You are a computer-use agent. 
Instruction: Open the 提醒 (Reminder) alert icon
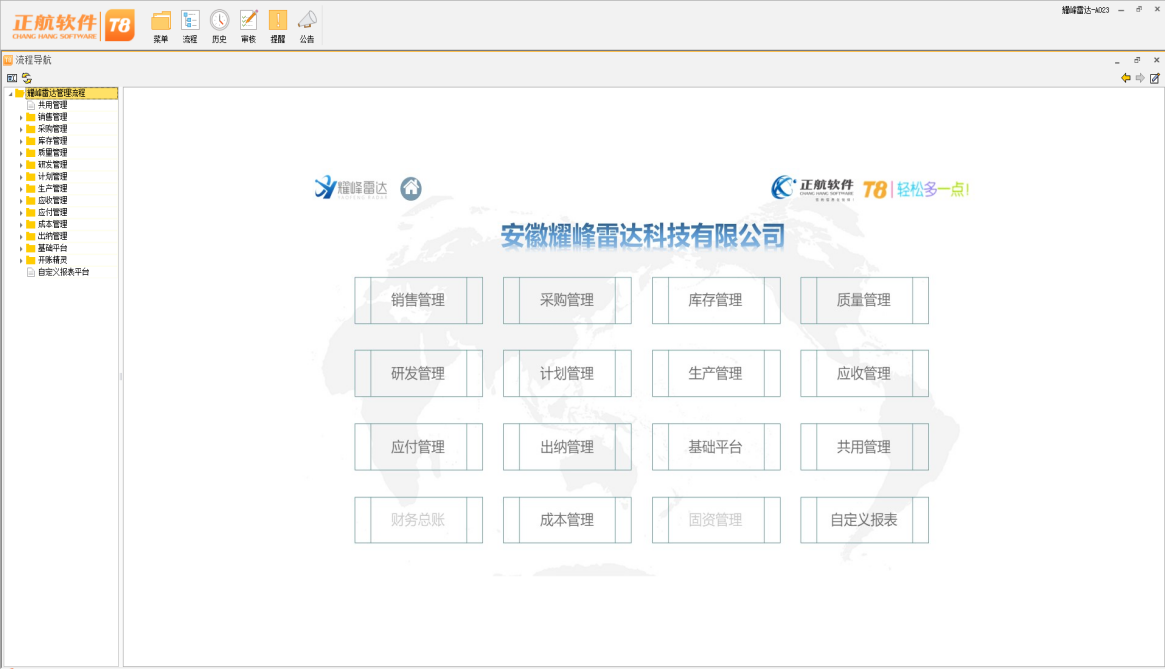coord(278,21)
